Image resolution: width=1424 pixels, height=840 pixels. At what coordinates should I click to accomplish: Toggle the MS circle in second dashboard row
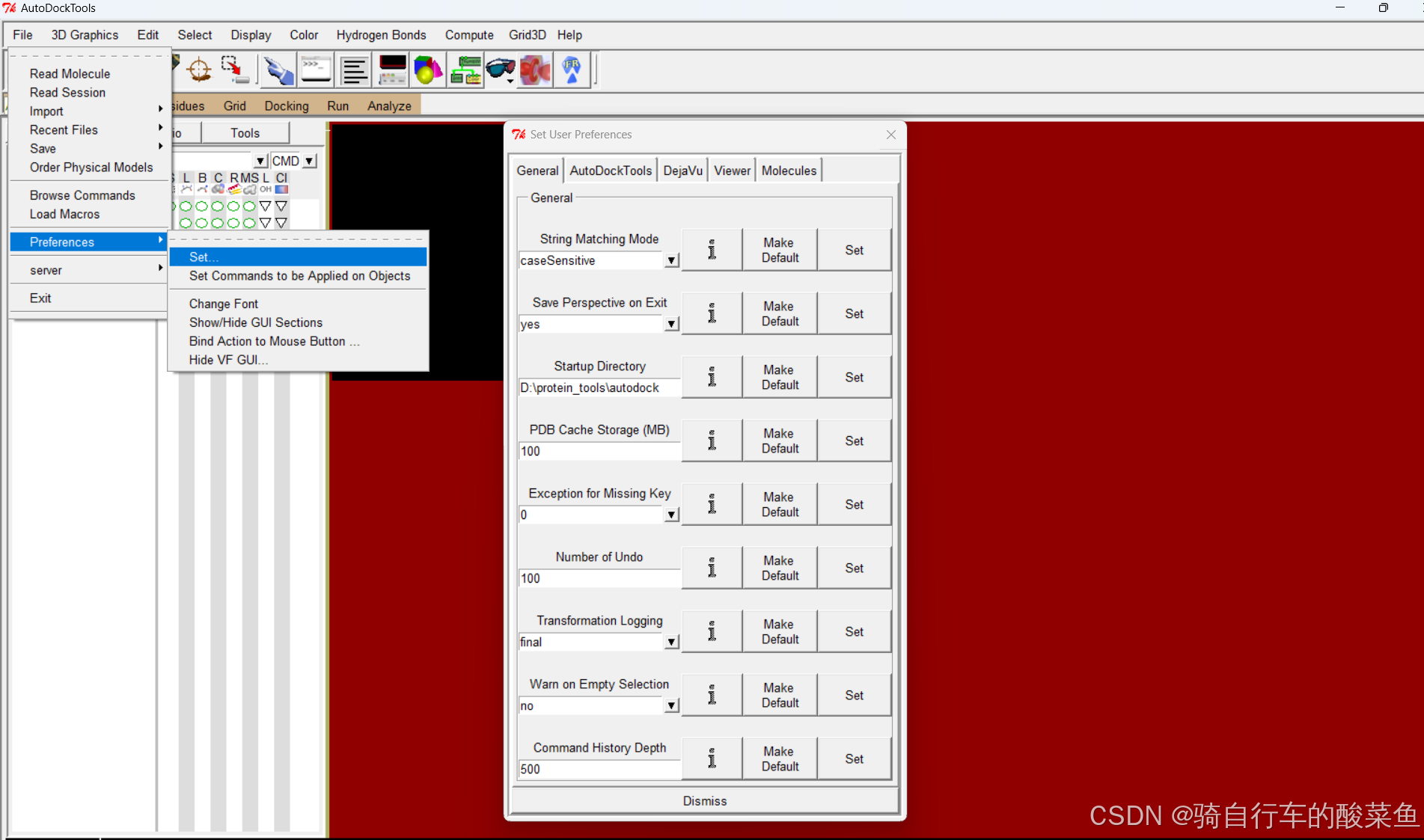249,223
